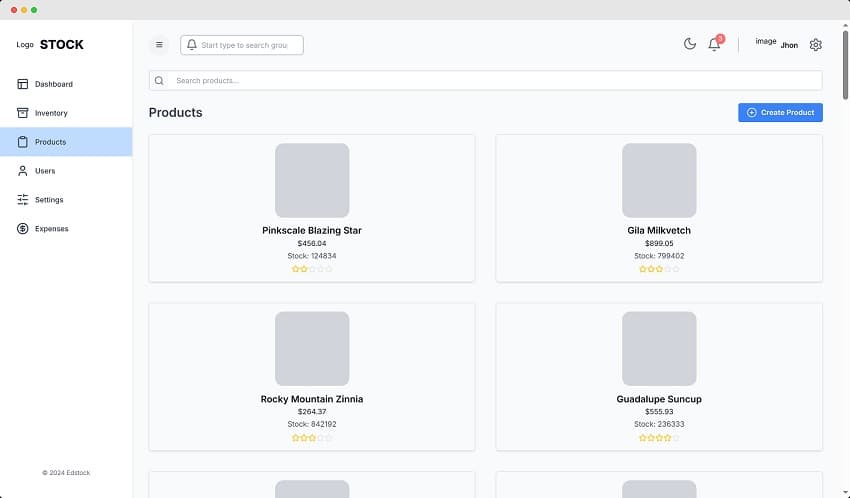
Task: Click Stock: 842192 text
Action: click(x=312, y=424)
